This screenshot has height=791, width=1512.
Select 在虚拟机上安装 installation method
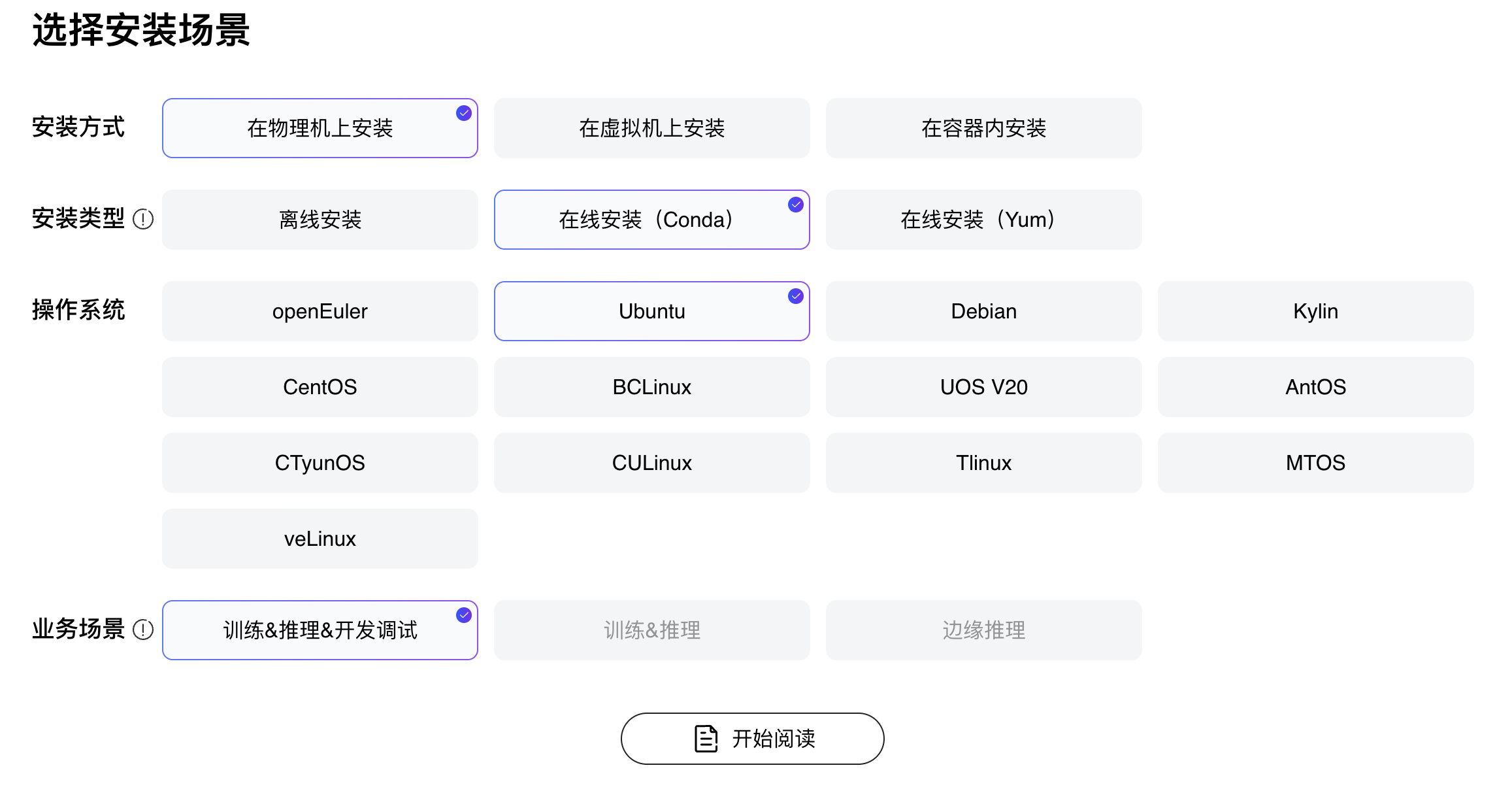651,128
